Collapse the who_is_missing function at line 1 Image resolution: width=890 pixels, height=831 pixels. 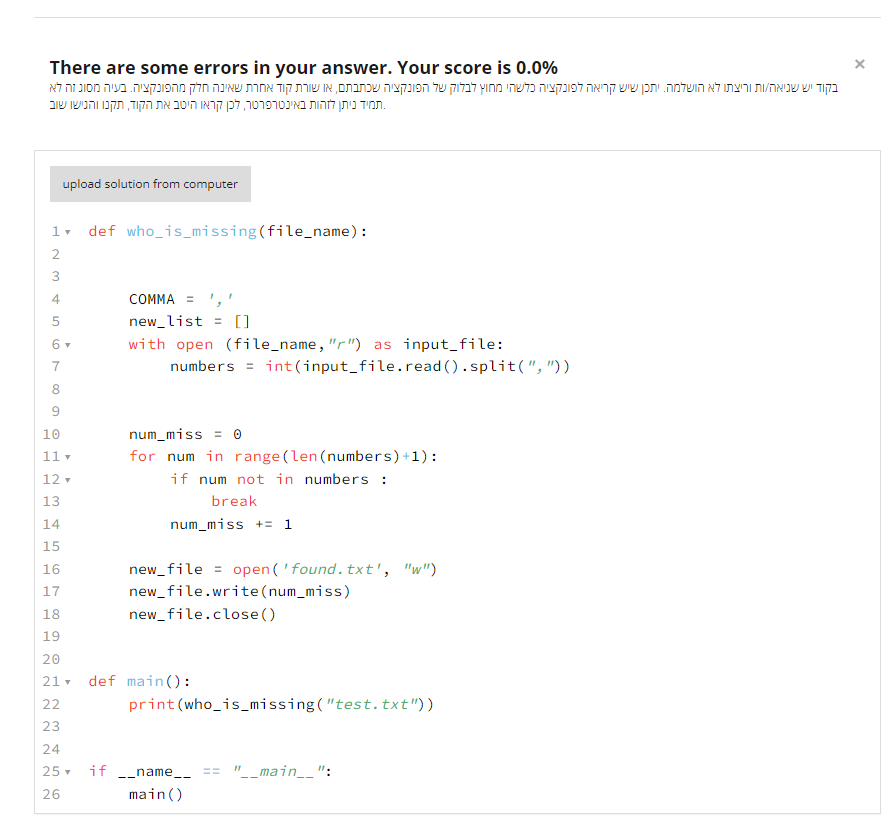pyautogui.click(x=67, y=232)
